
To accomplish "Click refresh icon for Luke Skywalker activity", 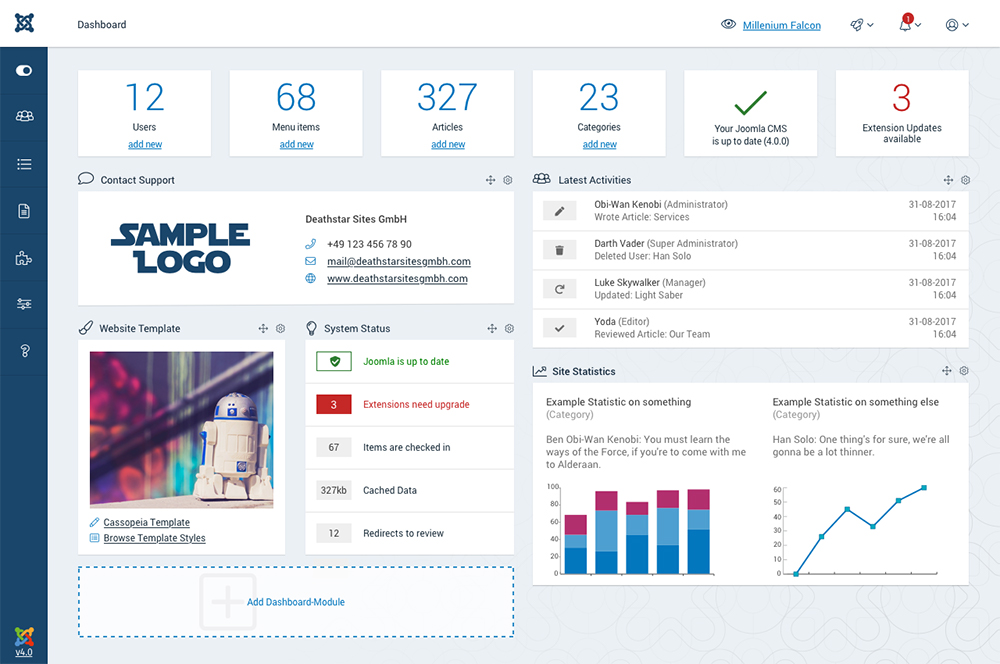I will tap(559, 289).
